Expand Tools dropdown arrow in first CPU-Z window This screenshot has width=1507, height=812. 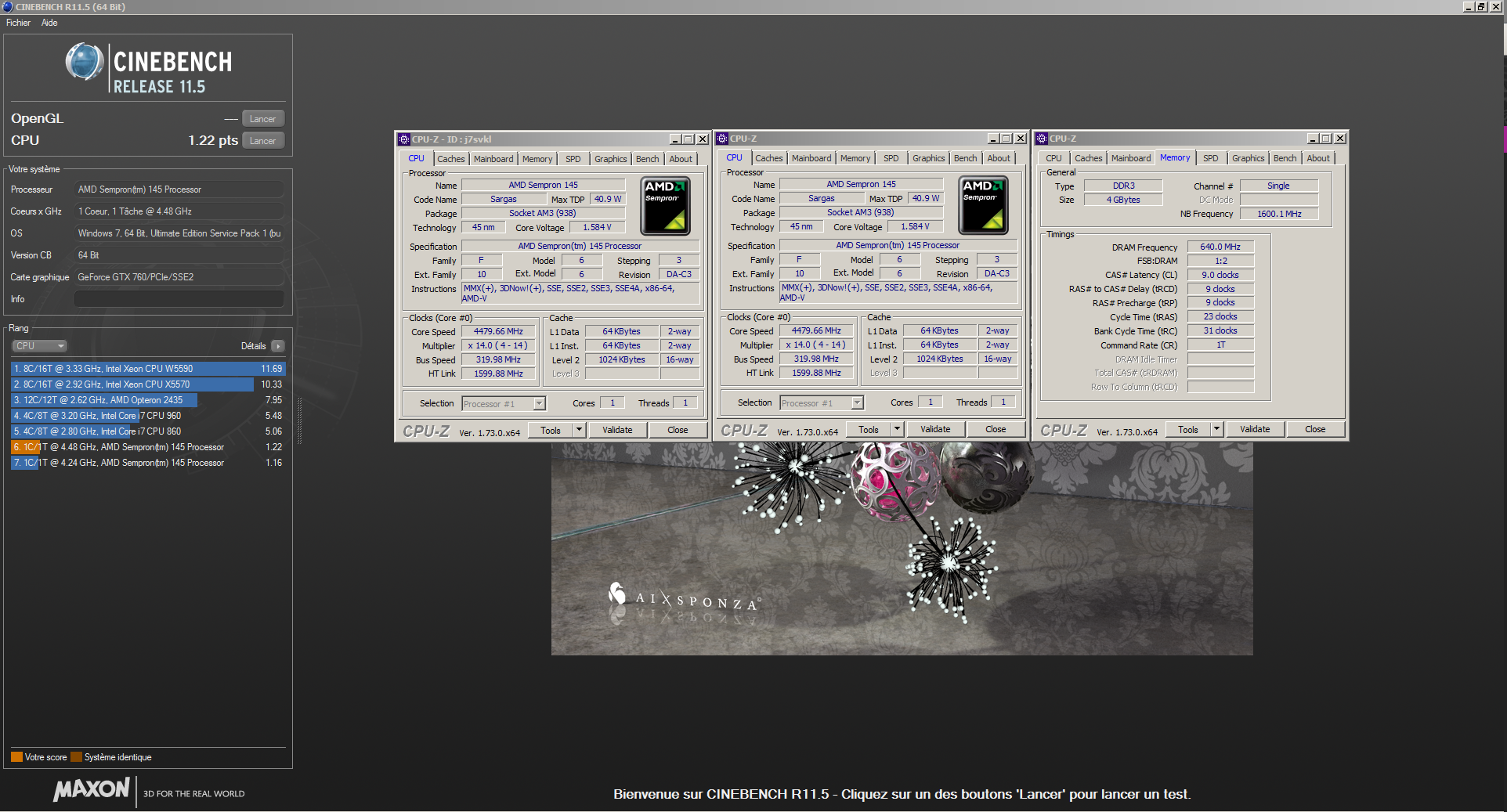[579, 430]
